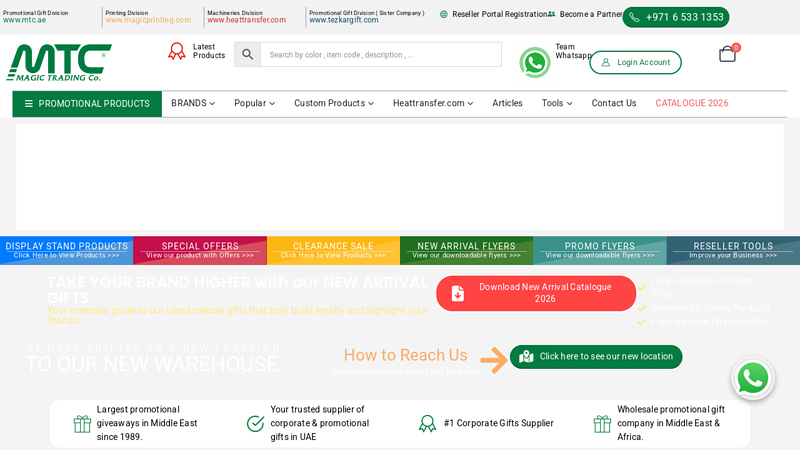The height and width of the screenshot is (450, 800).
Task: Expand the Tools dropdown menu
Action: [x=557, y=103]
